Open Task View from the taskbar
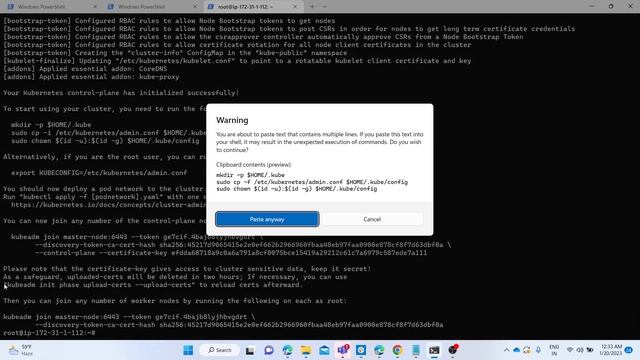The height and width of the screenshot is (360, 640). [250, 350]
